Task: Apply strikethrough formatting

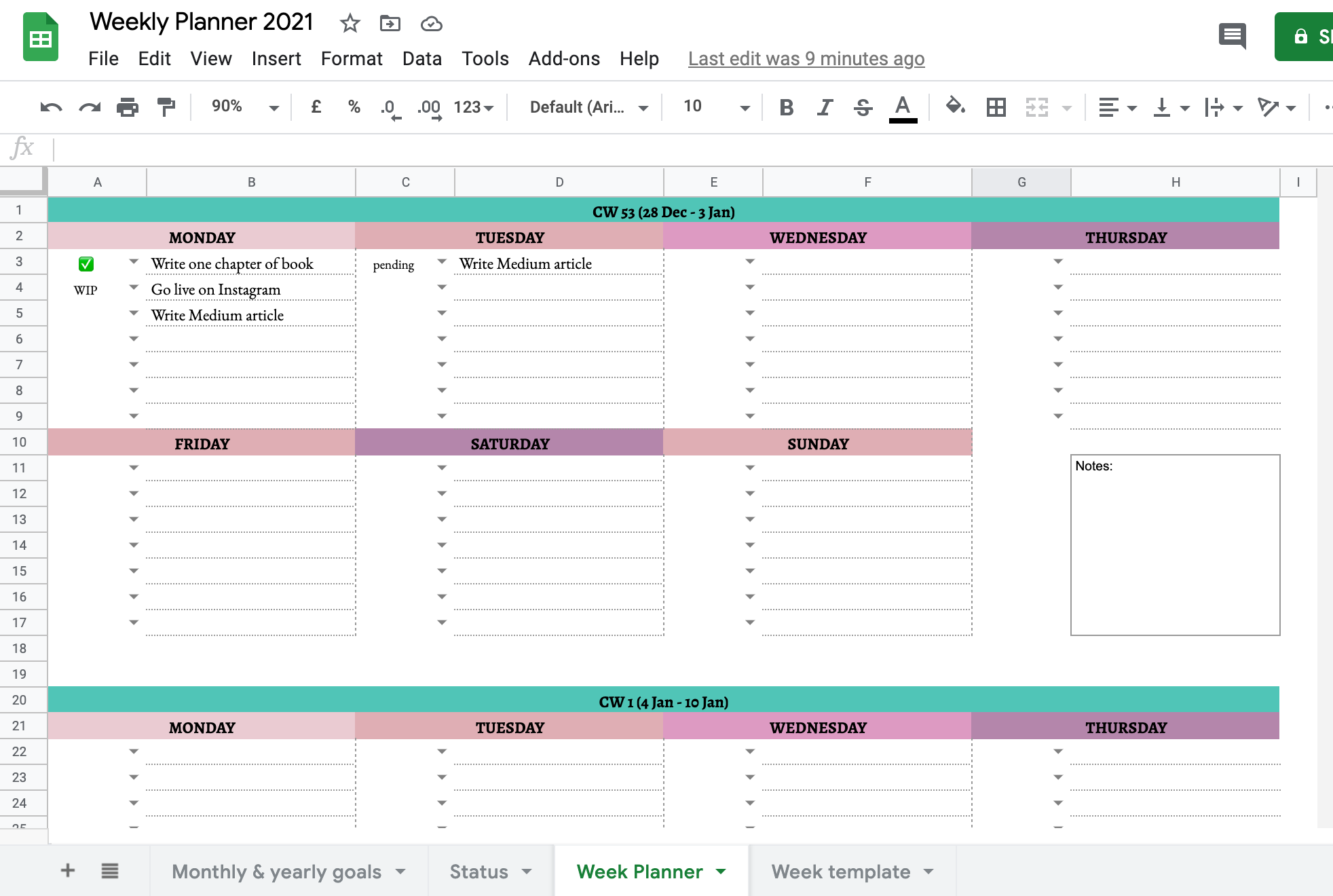Action: (x=863, y=107)
